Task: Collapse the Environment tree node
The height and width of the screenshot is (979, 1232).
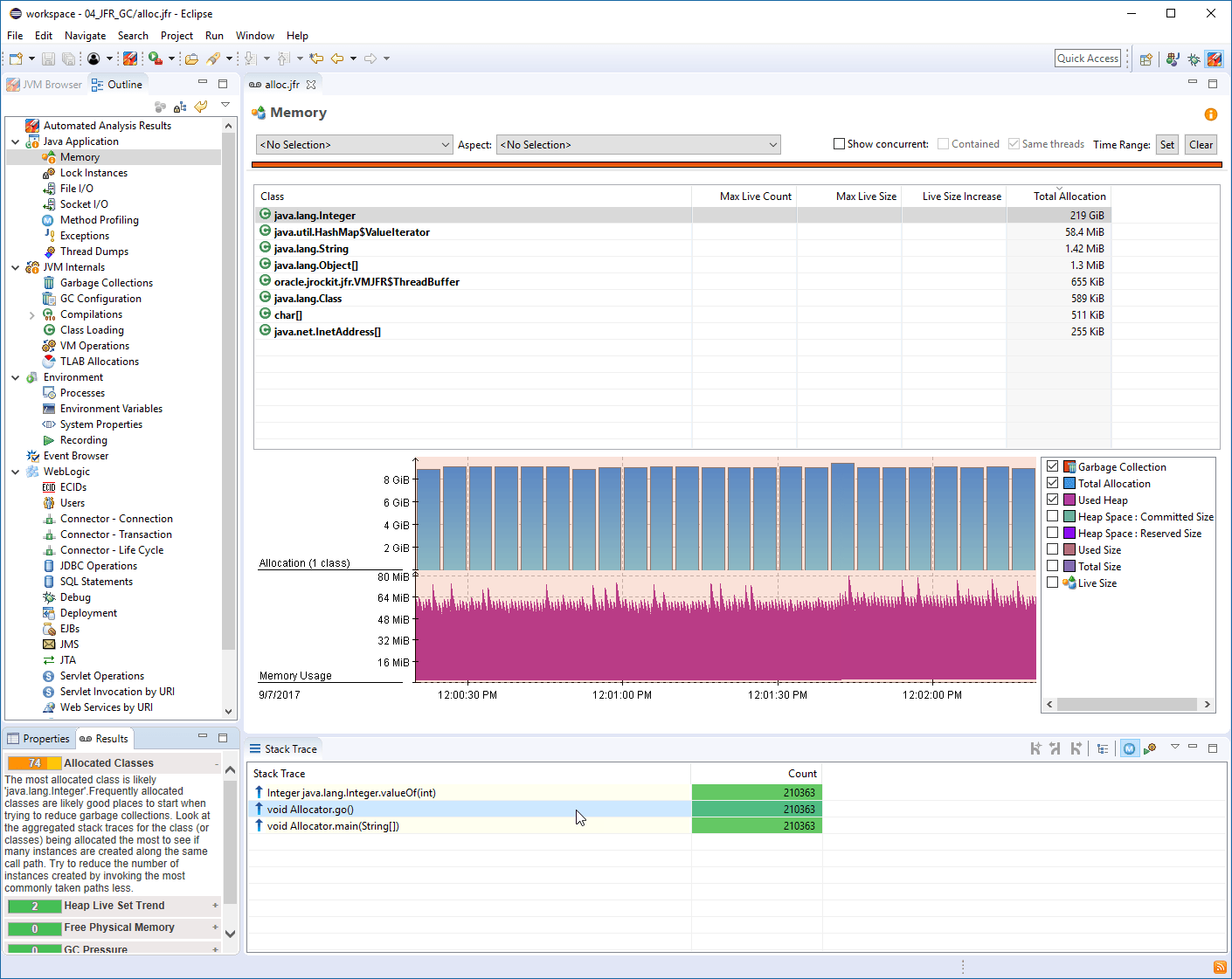Action: point(16,377)
